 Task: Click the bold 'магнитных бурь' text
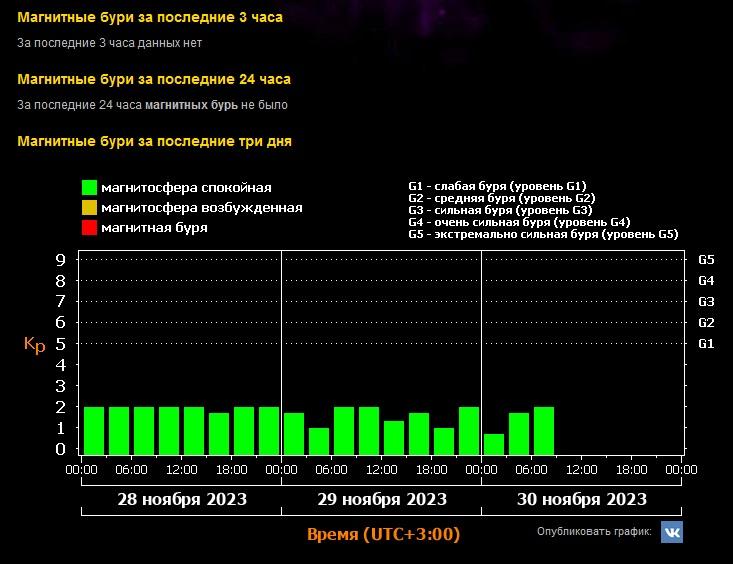[191, 105]
